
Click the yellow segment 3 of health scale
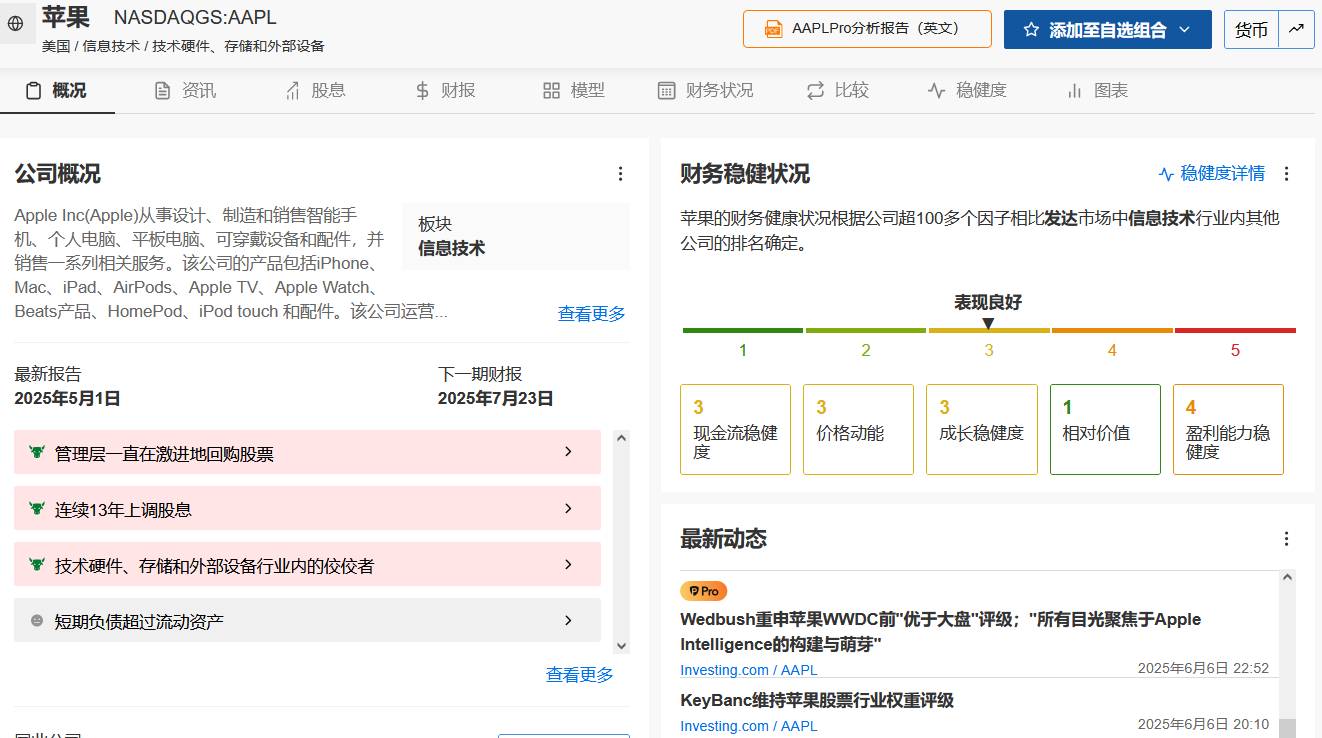(x=989, y=330)
